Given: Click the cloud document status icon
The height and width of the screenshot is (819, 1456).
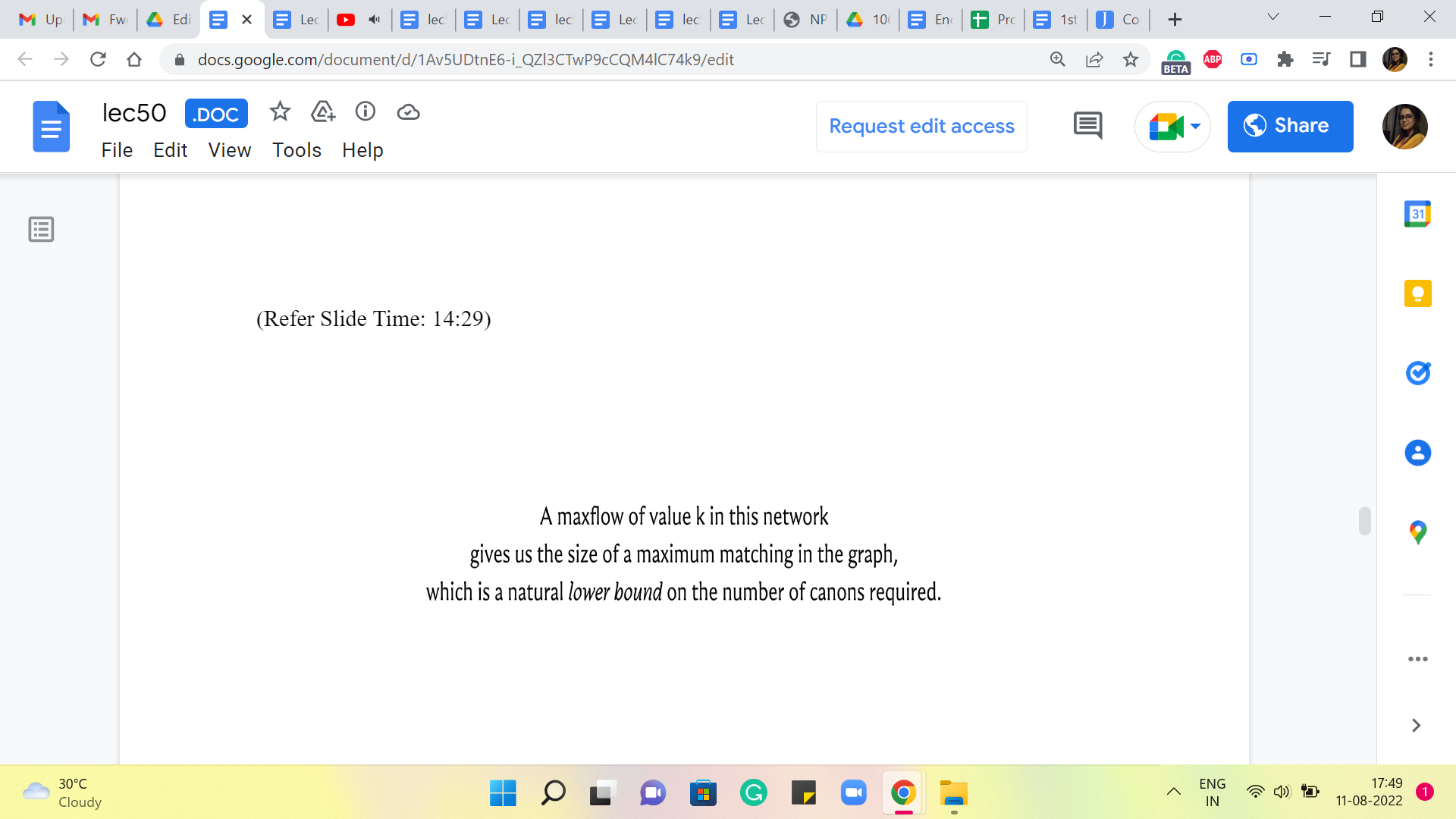Looking at the screenshot, I should tap(408, 112).
